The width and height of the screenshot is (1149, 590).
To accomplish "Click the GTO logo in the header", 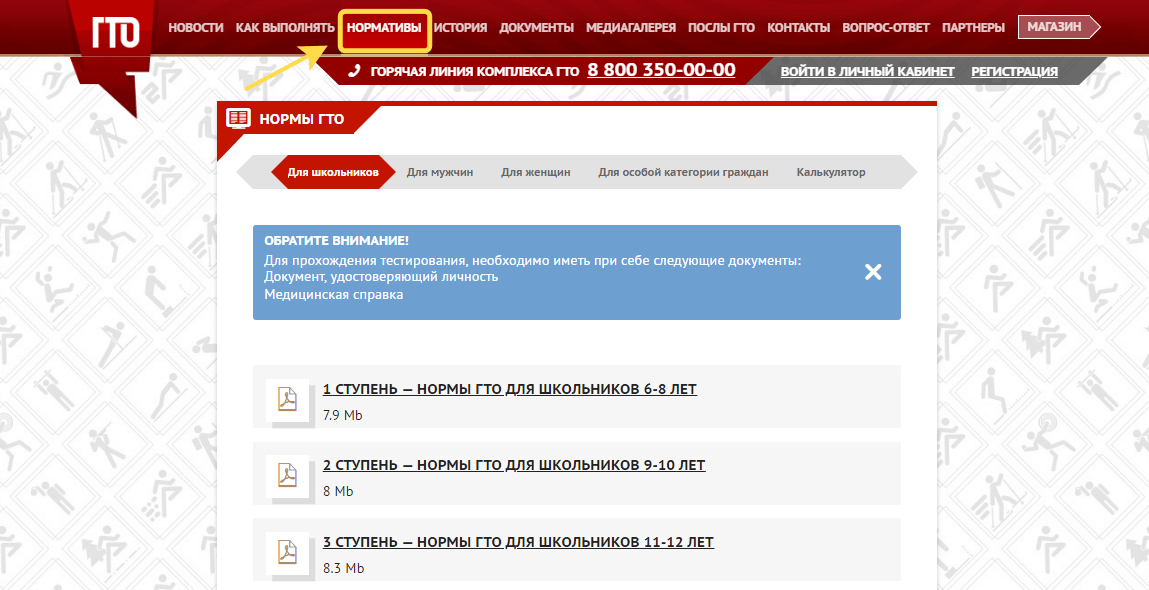I will [109, 32].
